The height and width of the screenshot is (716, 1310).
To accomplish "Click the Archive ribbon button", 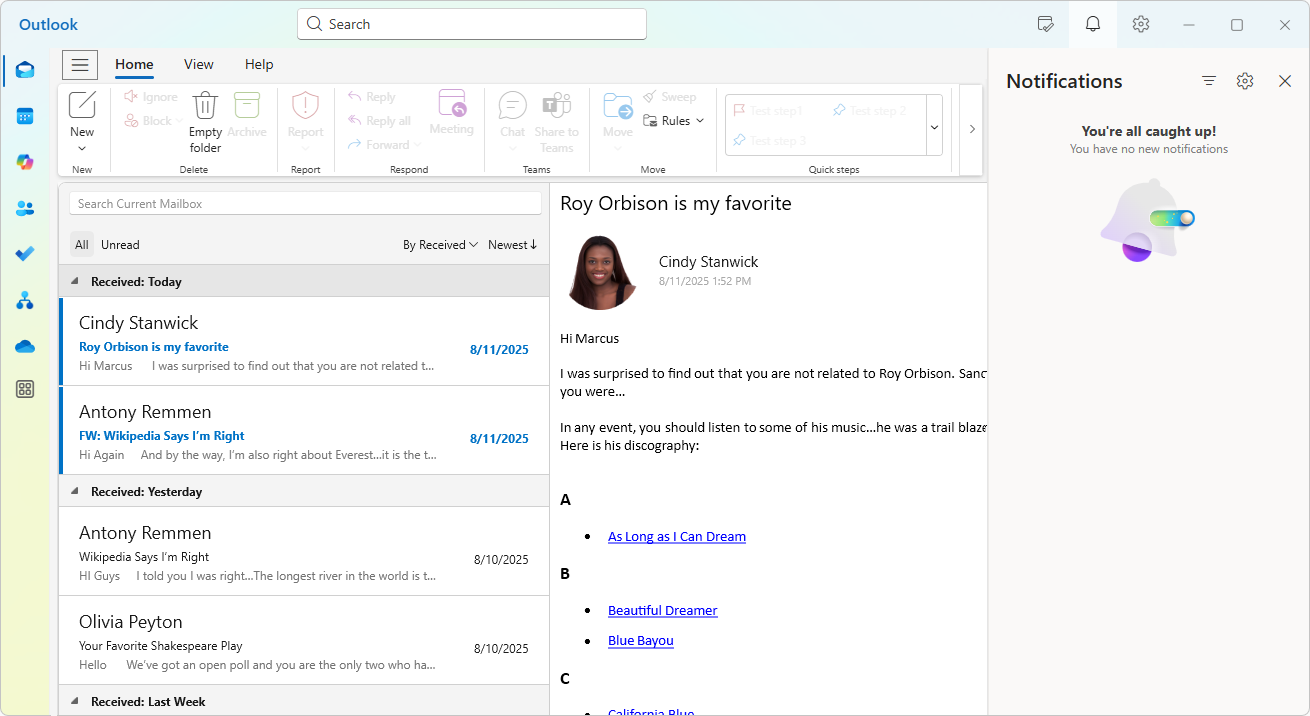I will (x=247, y=114).
